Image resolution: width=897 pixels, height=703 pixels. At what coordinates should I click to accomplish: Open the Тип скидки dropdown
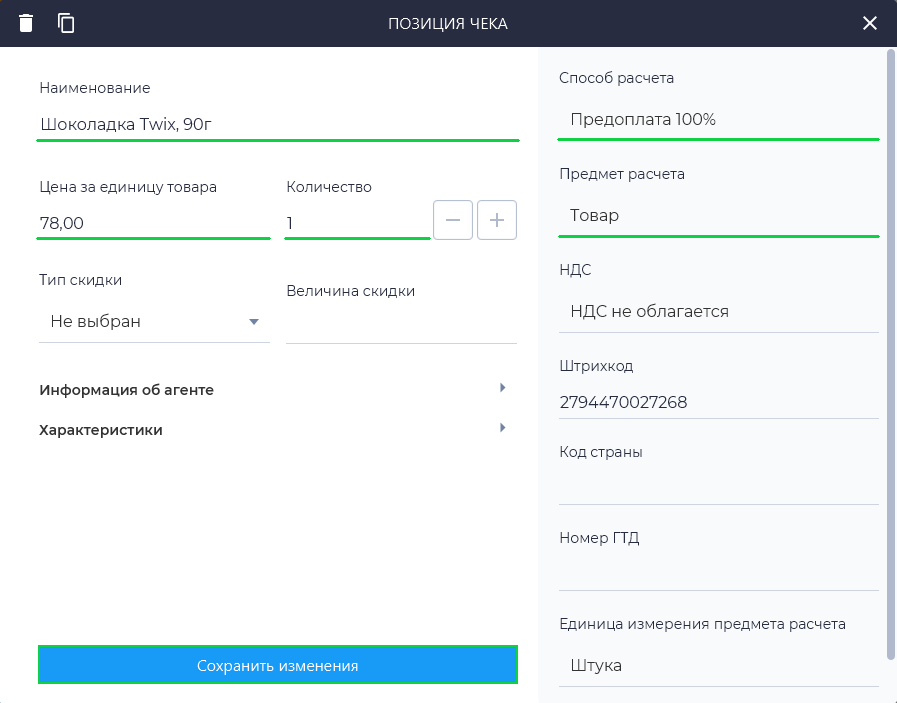tap(154, 322)
